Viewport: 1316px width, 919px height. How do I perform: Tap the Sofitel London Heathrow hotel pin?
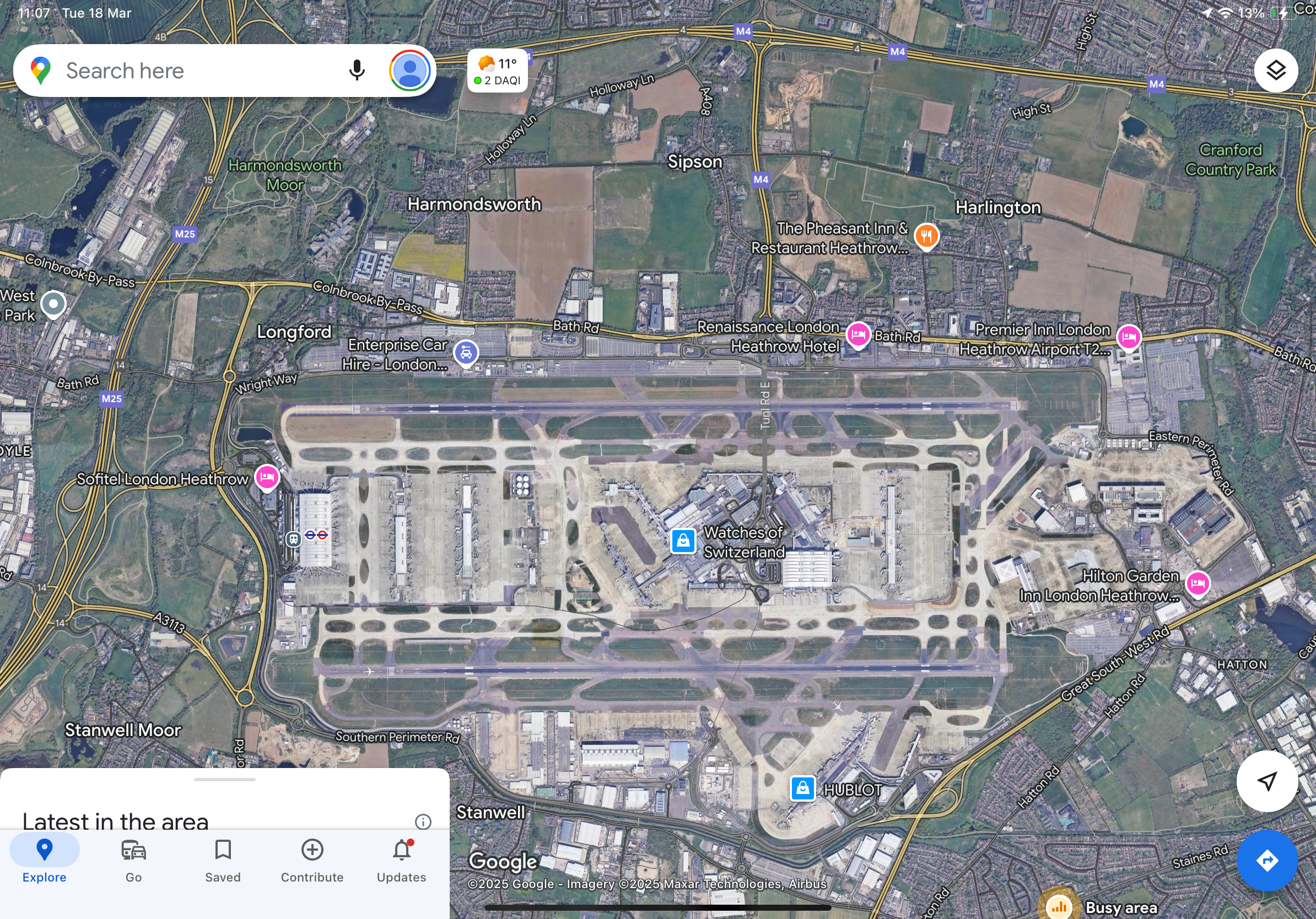pyautogui.click(x=267, y=477)
